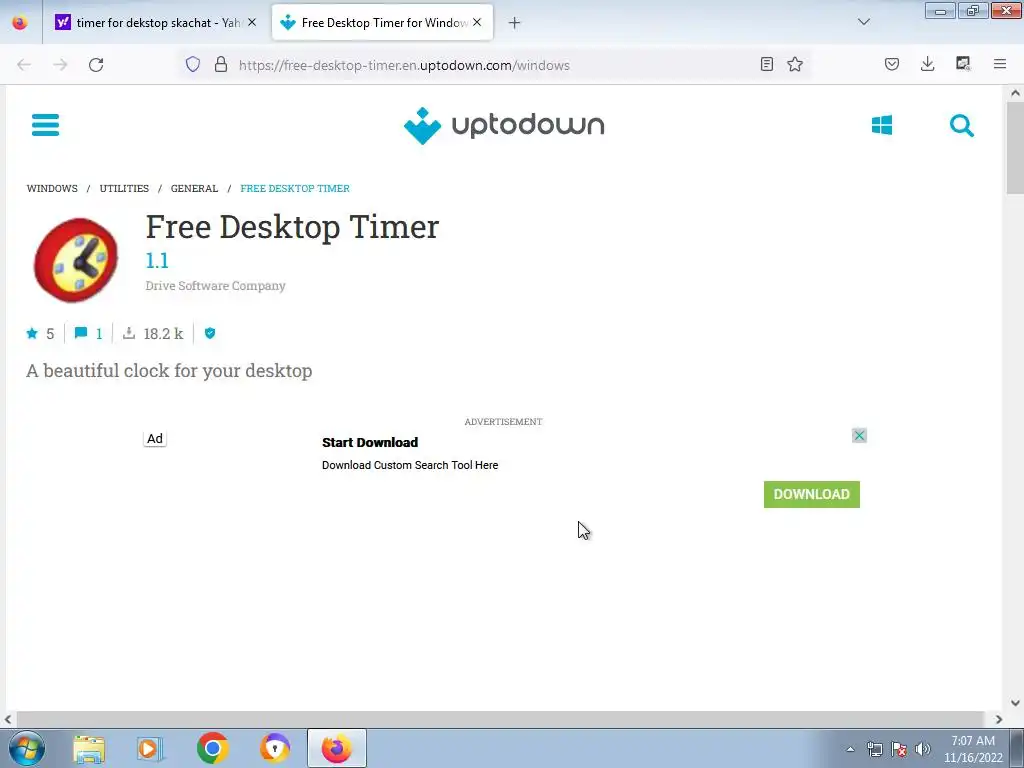Viewport: 1024px width, 768px height.
Task: Select the Free Desktop Timer tab
Action: (x=382, y=23)
